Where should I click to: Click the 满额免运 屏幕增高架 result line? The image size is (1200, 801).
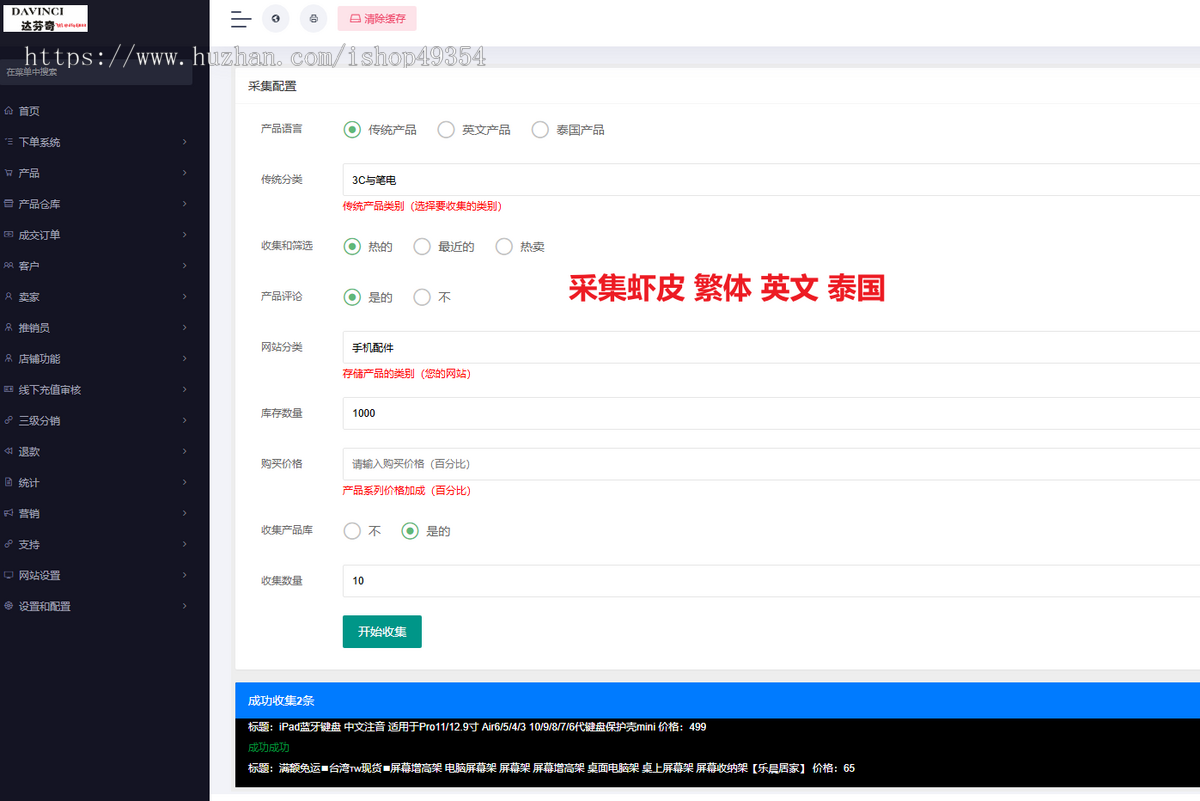coord(551,768)
